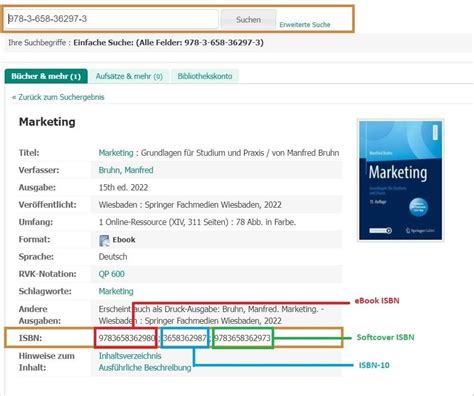
Task: Switch to the Bücher & mehr tab
Action: pos(46,76)
